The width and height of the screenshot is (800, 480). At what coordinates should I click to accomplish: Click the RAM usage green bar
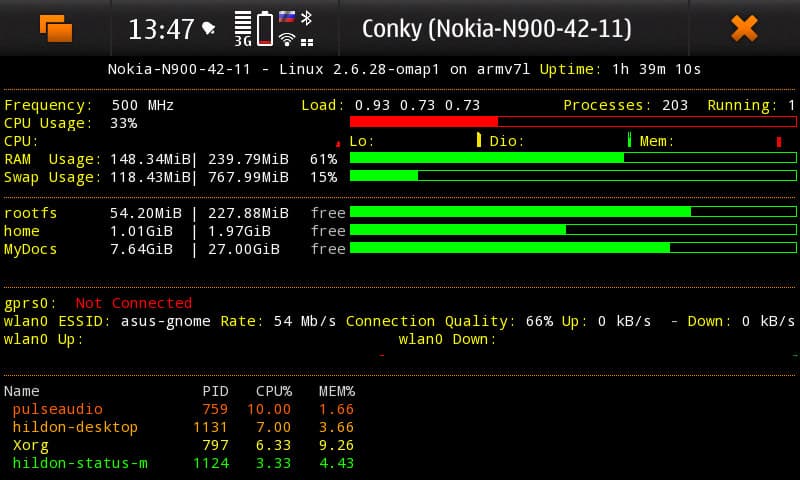coord(573,158)
